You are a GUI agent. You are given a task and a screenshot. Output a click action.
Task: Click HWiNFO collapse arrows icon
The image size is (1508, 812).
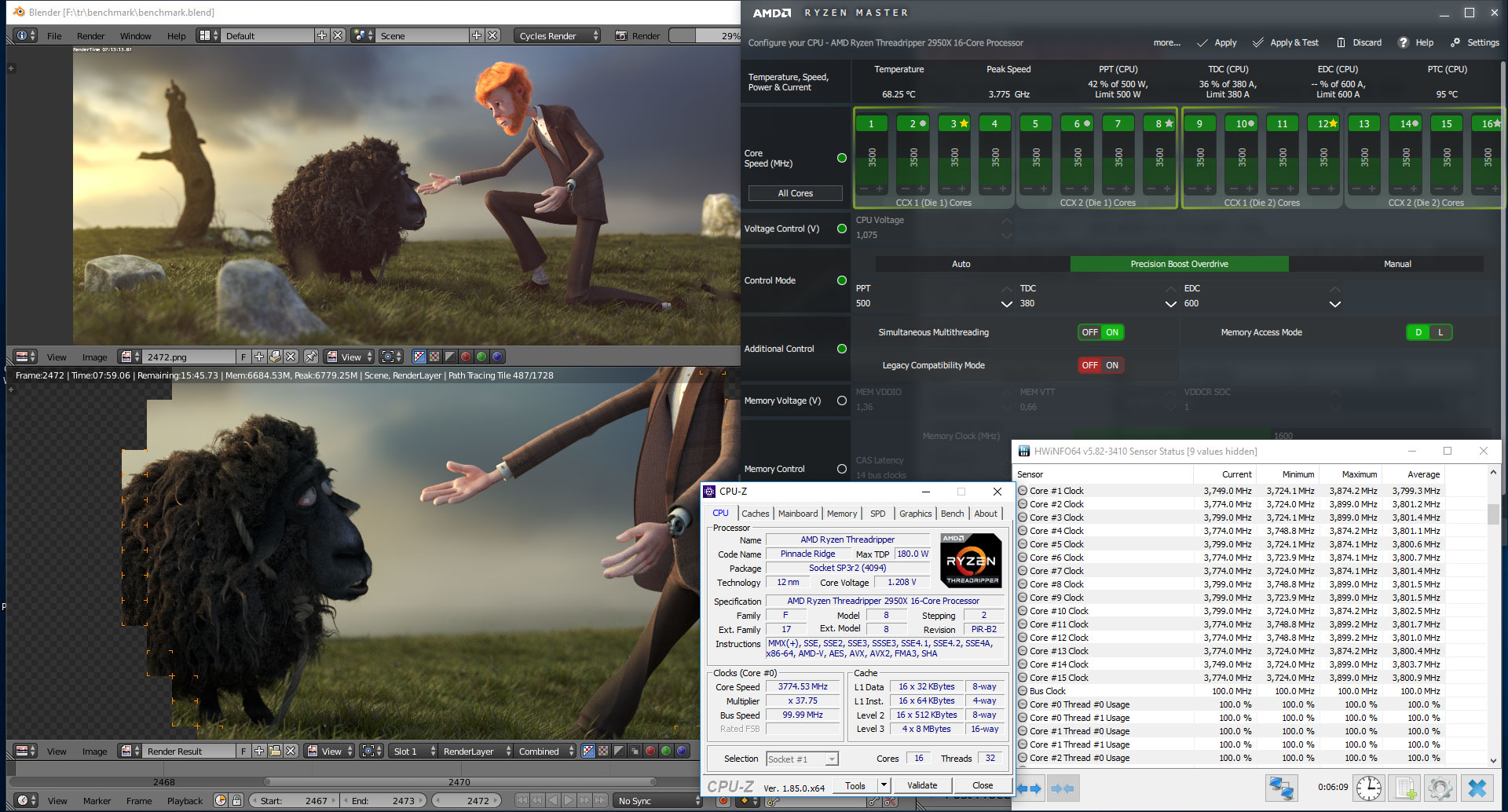[x=1062, y=788]
